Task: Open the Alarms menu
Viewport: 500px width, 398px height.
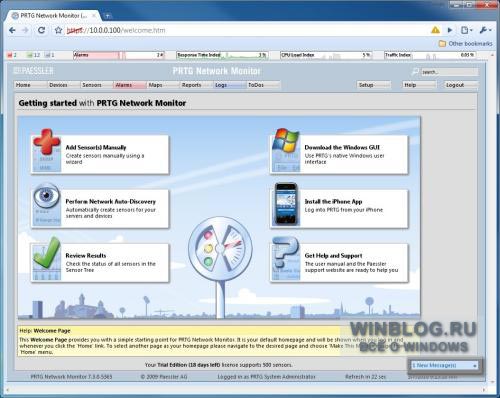Action: (x=130, y=85)
